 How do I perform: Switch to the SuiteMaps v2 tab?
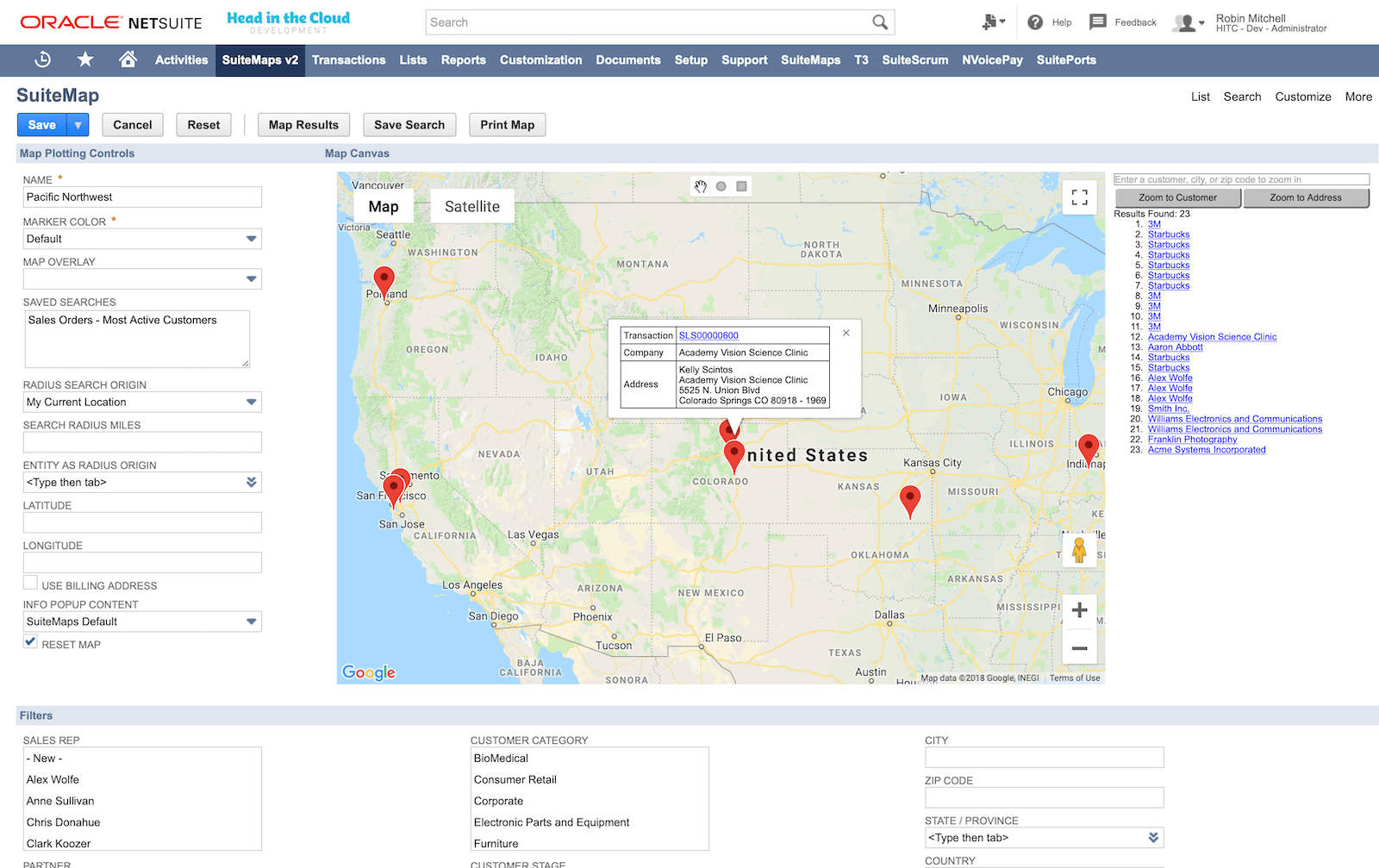[x=259, y=59]
